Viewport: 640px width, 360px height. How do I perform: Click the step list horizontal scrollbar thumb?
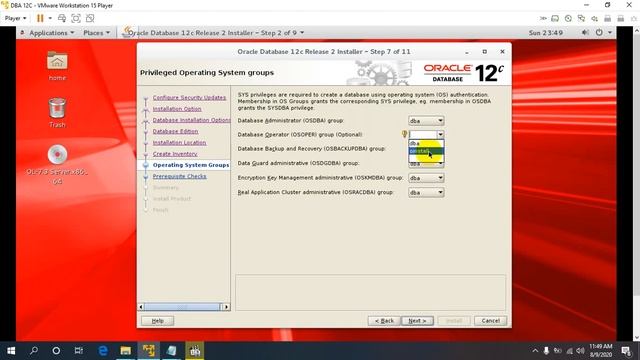coord(182,307)
